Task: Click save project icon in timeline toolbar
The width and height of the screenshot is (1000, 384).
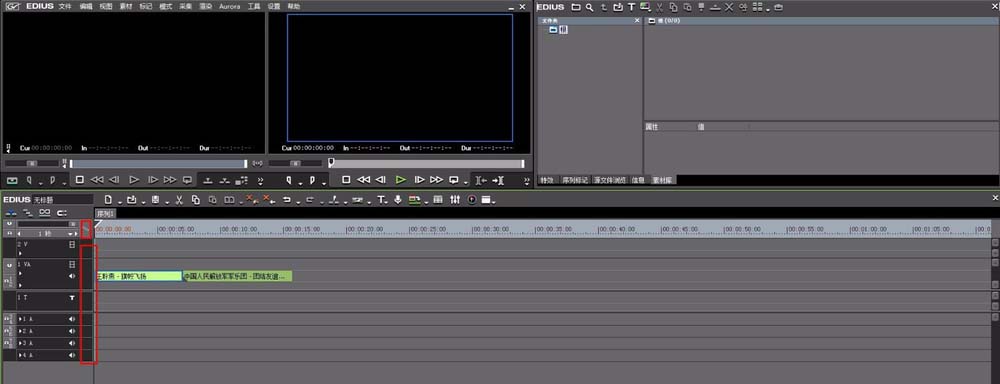Action: tap(156, 200)
